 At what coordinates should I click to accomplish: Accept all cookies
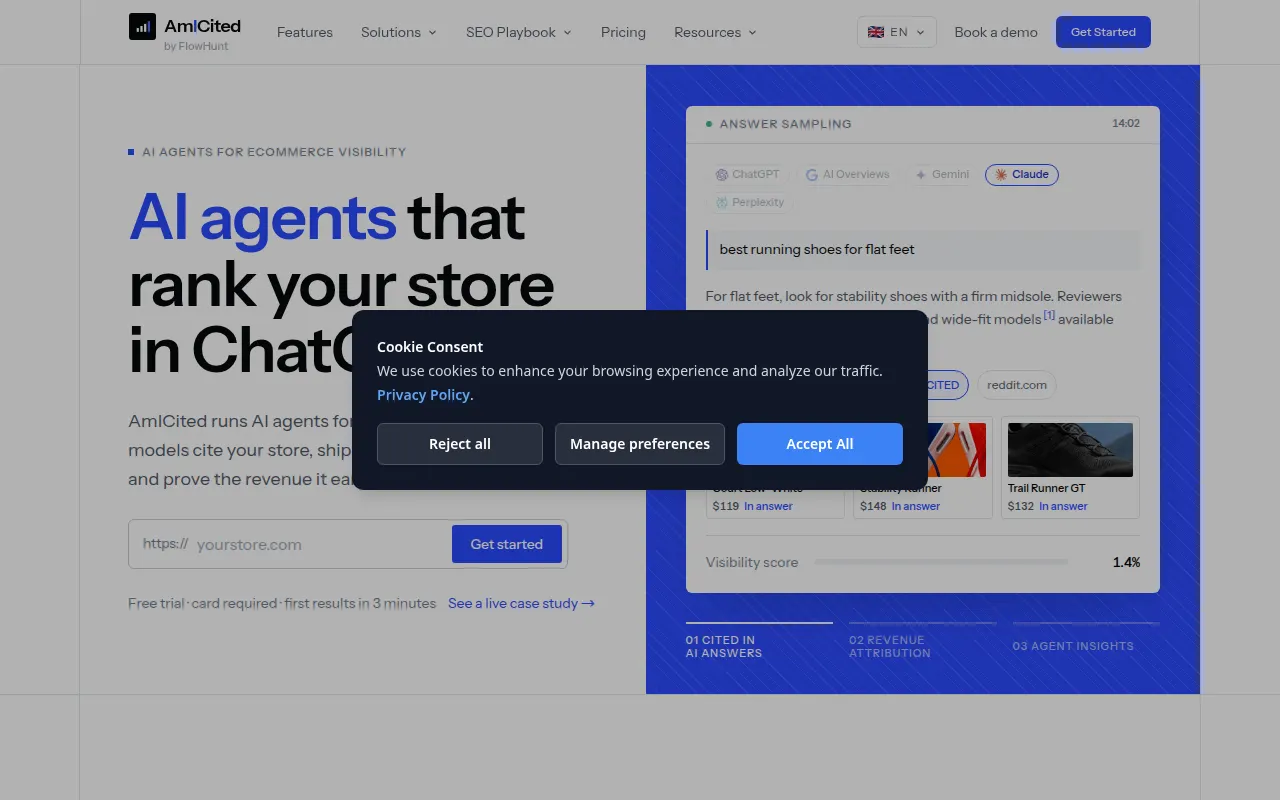click(820, 444)
